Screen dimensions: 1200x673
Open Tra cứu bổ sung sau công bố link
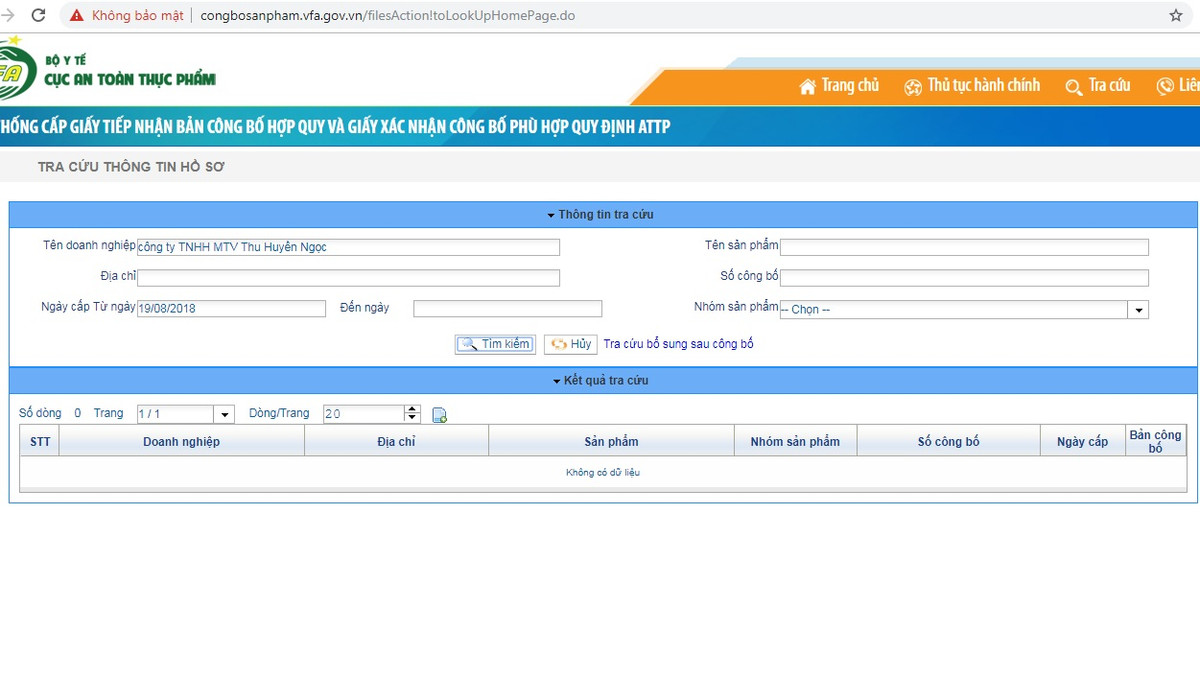[677, 344]
